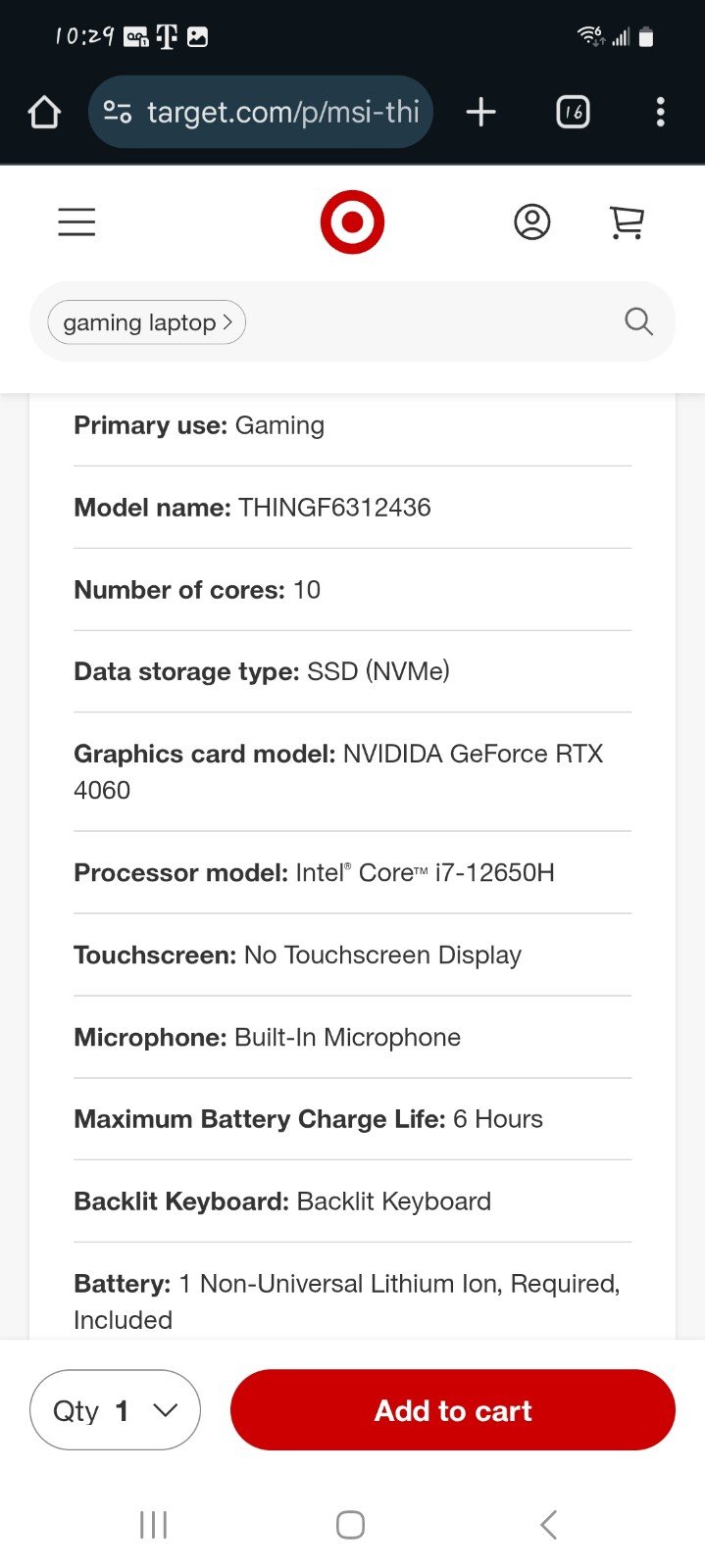Image resolution: width=705 pixels, height=1568 pixels.
Task: Tap the Android back navigation button
Action: tap(549, 1525)
